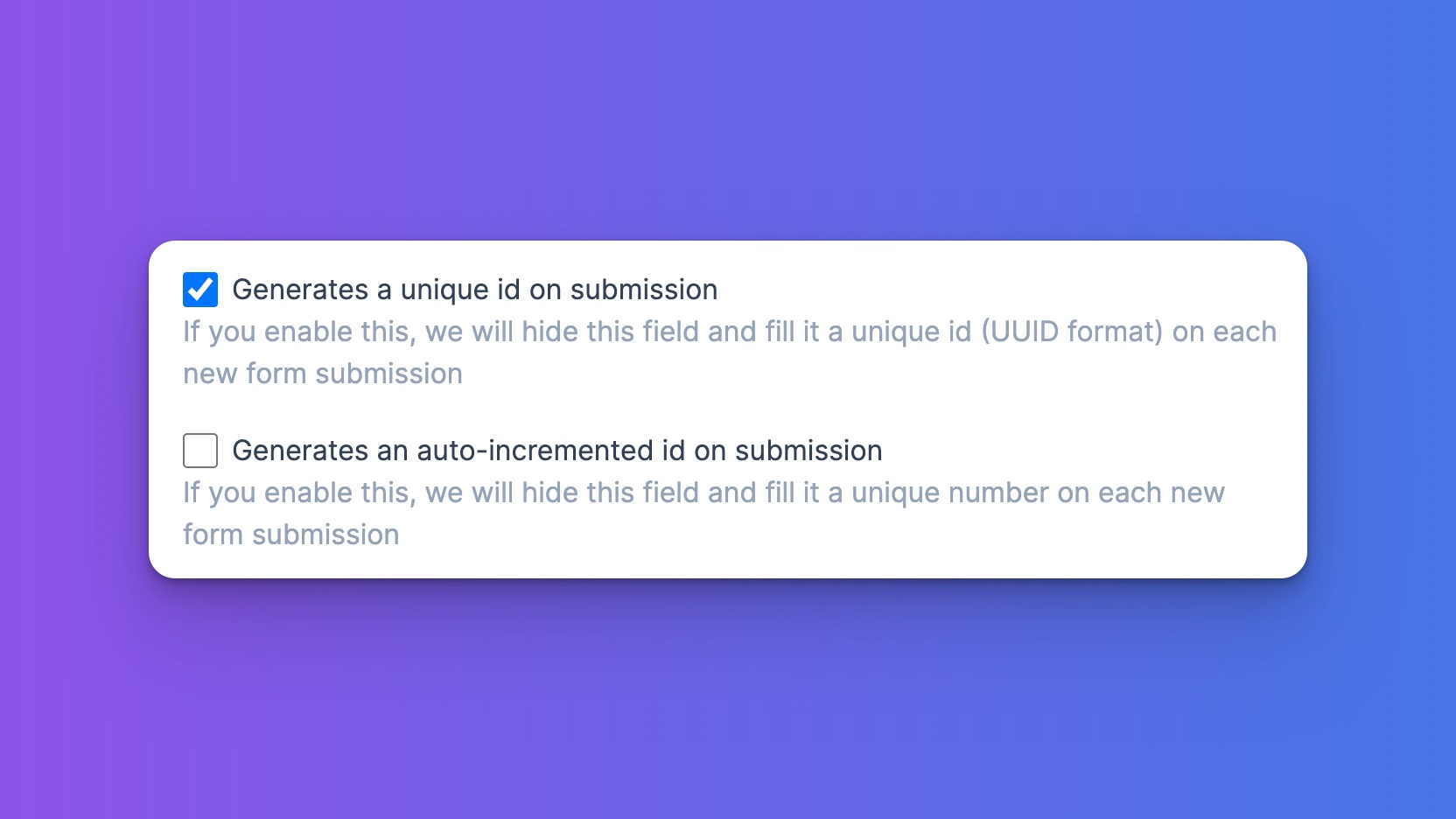1456x819 pixels.
Task: Click "Generates an auto-incremented id on submission" label
Action: (556, 451)
